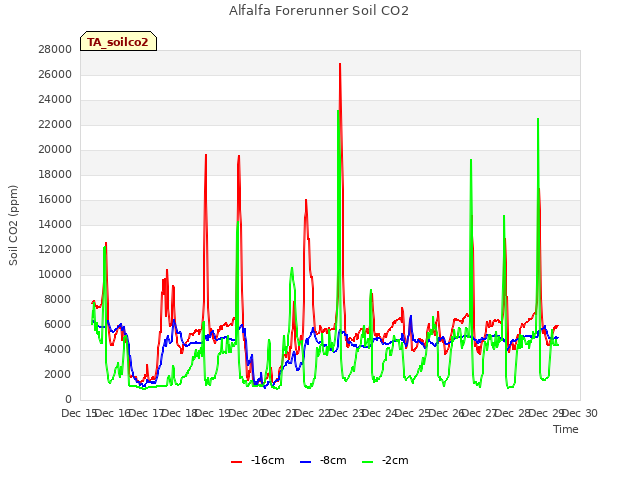Click the Dec 30 x-axis label
Image resolution: width=640 pixels, height=480 pixels.
pos(580,413)
